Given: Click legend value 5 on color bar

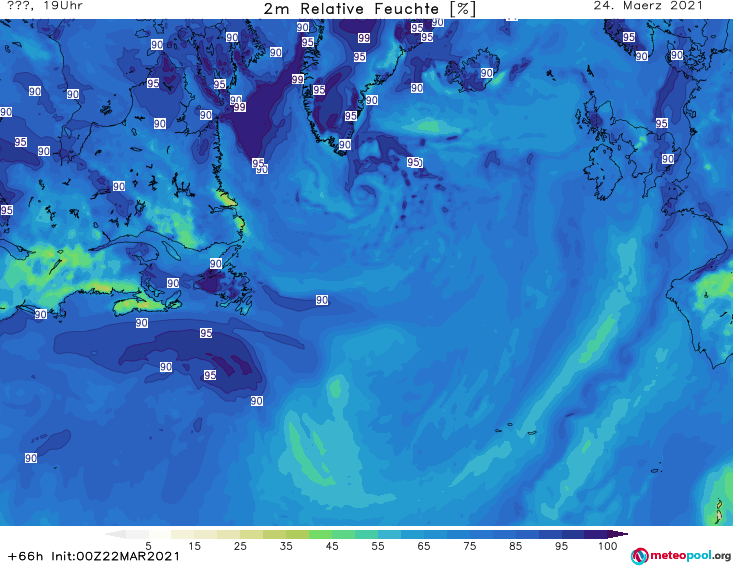Looking at the screenshot, I should coord(148,546).
